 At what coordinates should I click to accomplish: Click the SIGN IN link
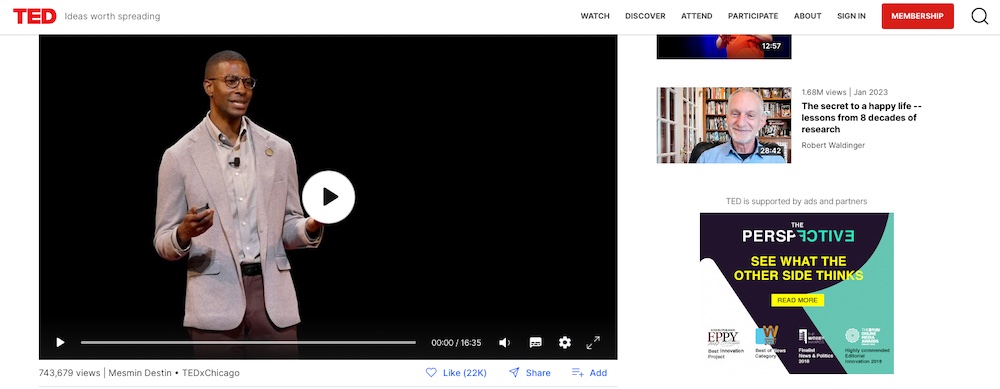[x=851, y=16]
